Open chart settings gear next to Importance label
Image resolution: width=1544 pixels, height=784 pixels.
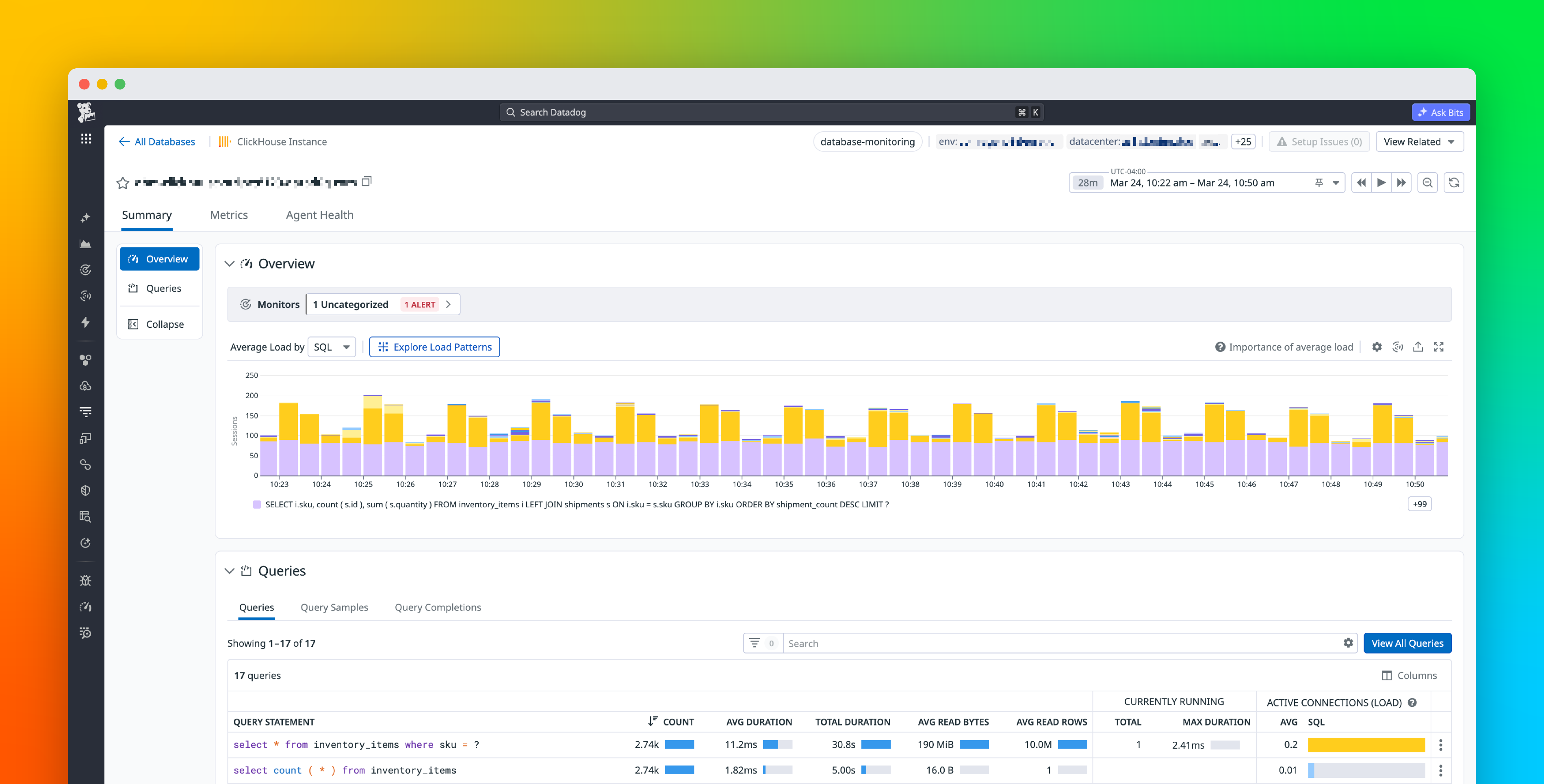[1377, 347]
